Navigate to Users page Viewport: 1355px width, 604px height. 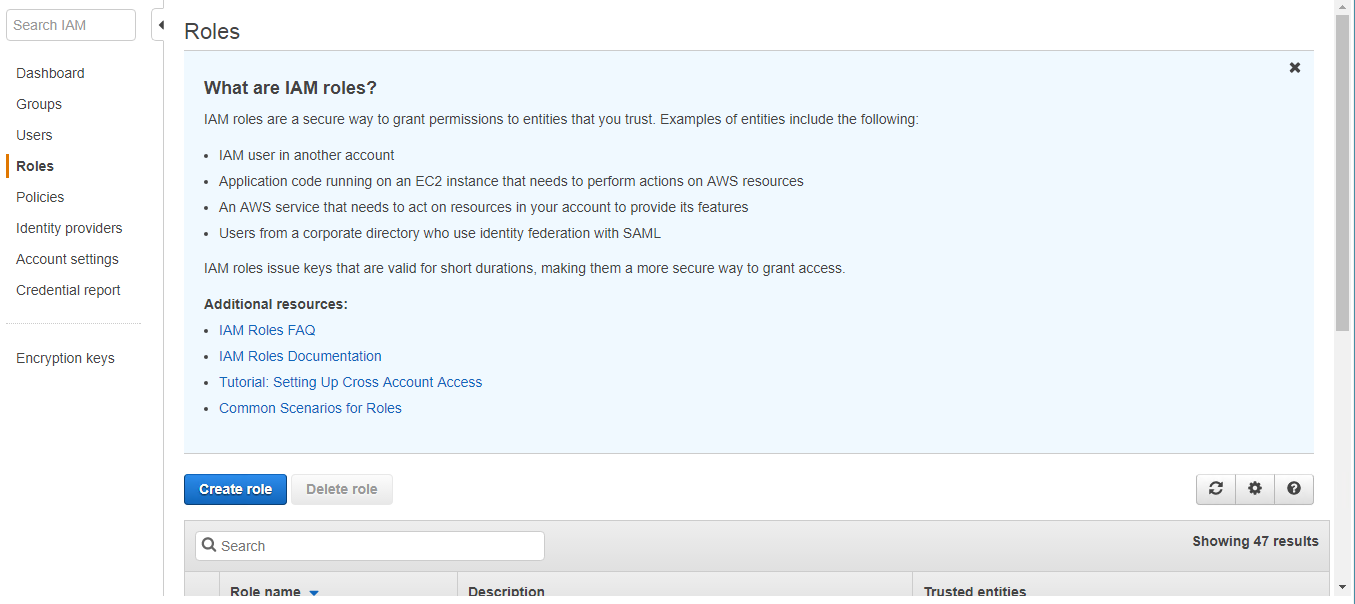click(34, 135)
